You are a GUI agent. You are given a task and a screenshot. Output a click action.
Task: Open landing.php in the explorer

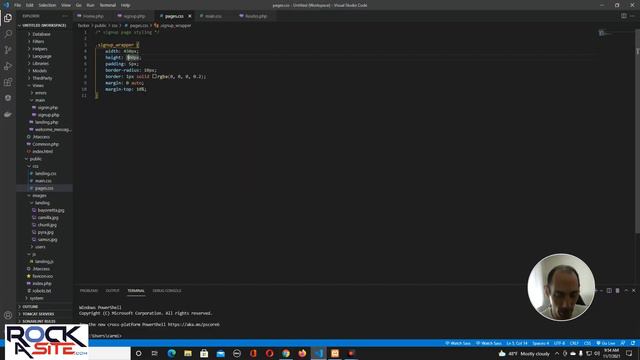46,122
